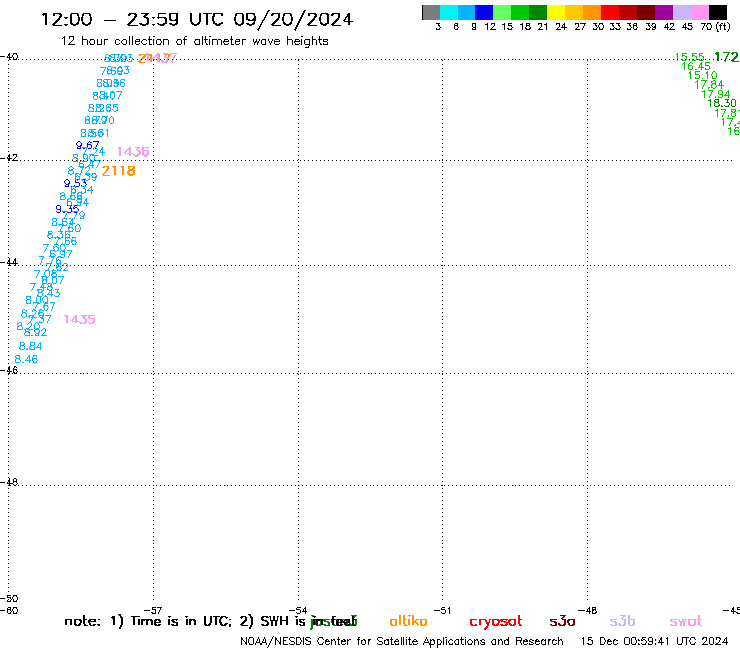Select the lavender legend swatch

[x=681, y=12]
